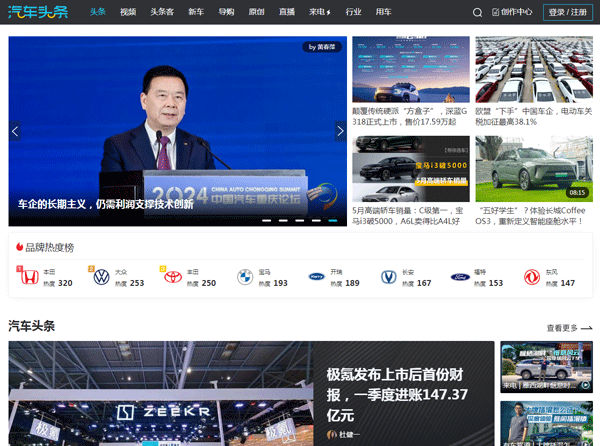
Task: Click the 汽车头条 site logo
Action: pyautogui.click(x=38, y=12)
